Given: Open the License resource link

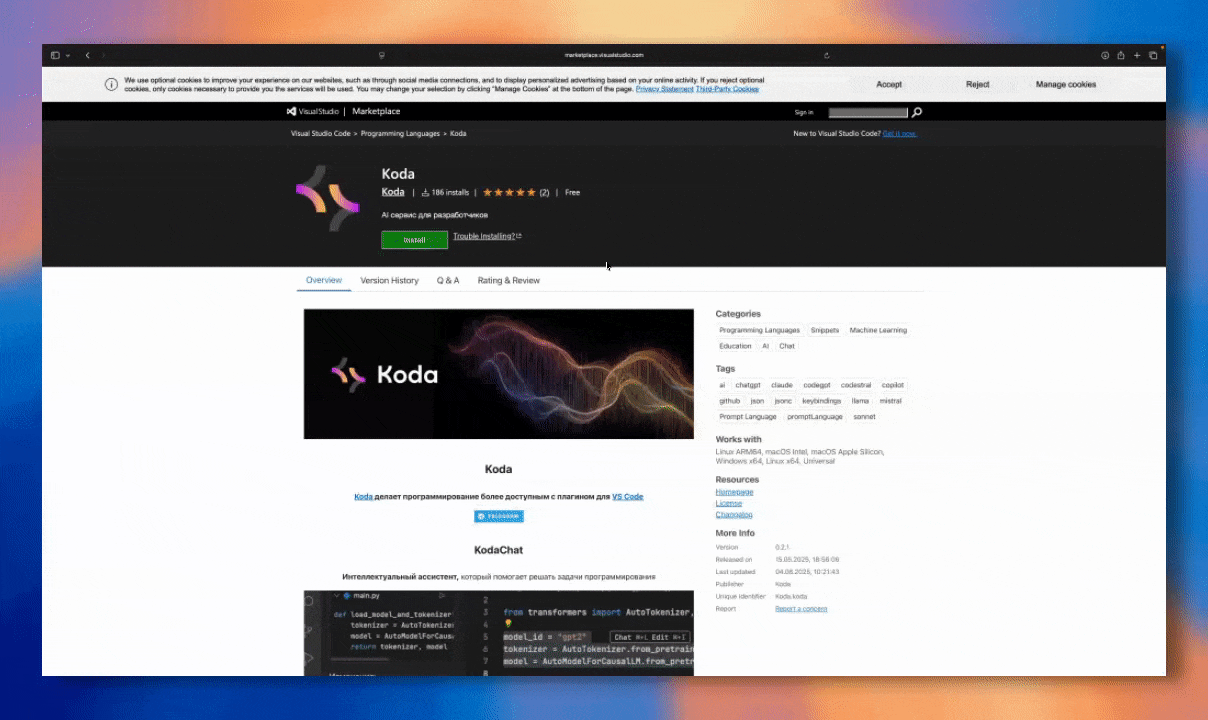Looking at the screenshot, I should pyautogui.click(x=729, y=504).
